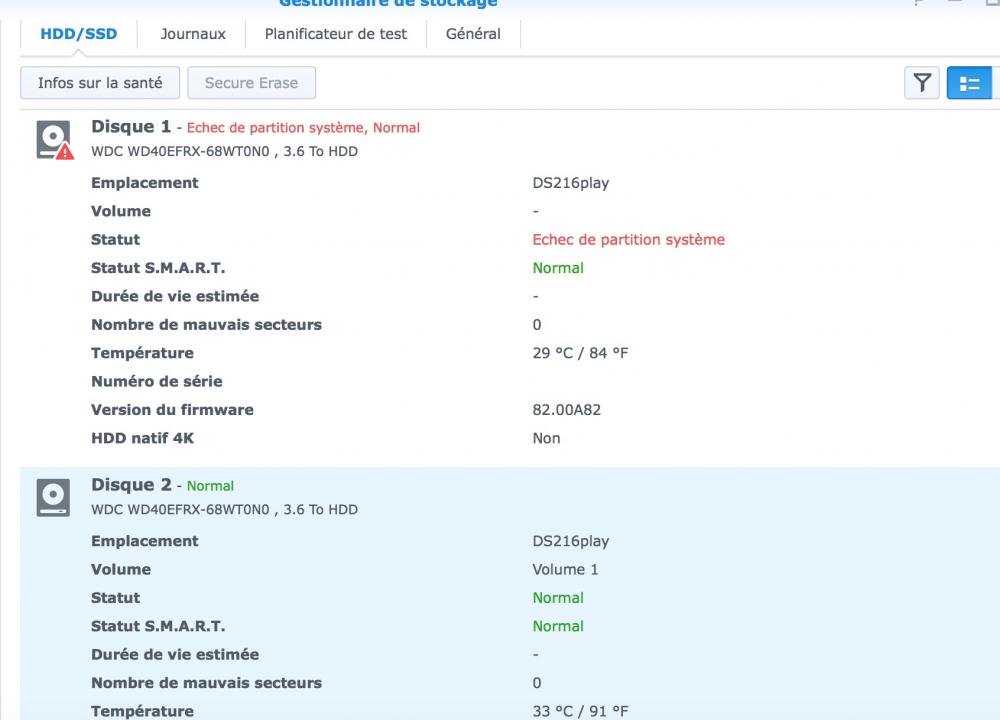Click the Statut S.M.A.R.T. label for Disque 1

158,268
